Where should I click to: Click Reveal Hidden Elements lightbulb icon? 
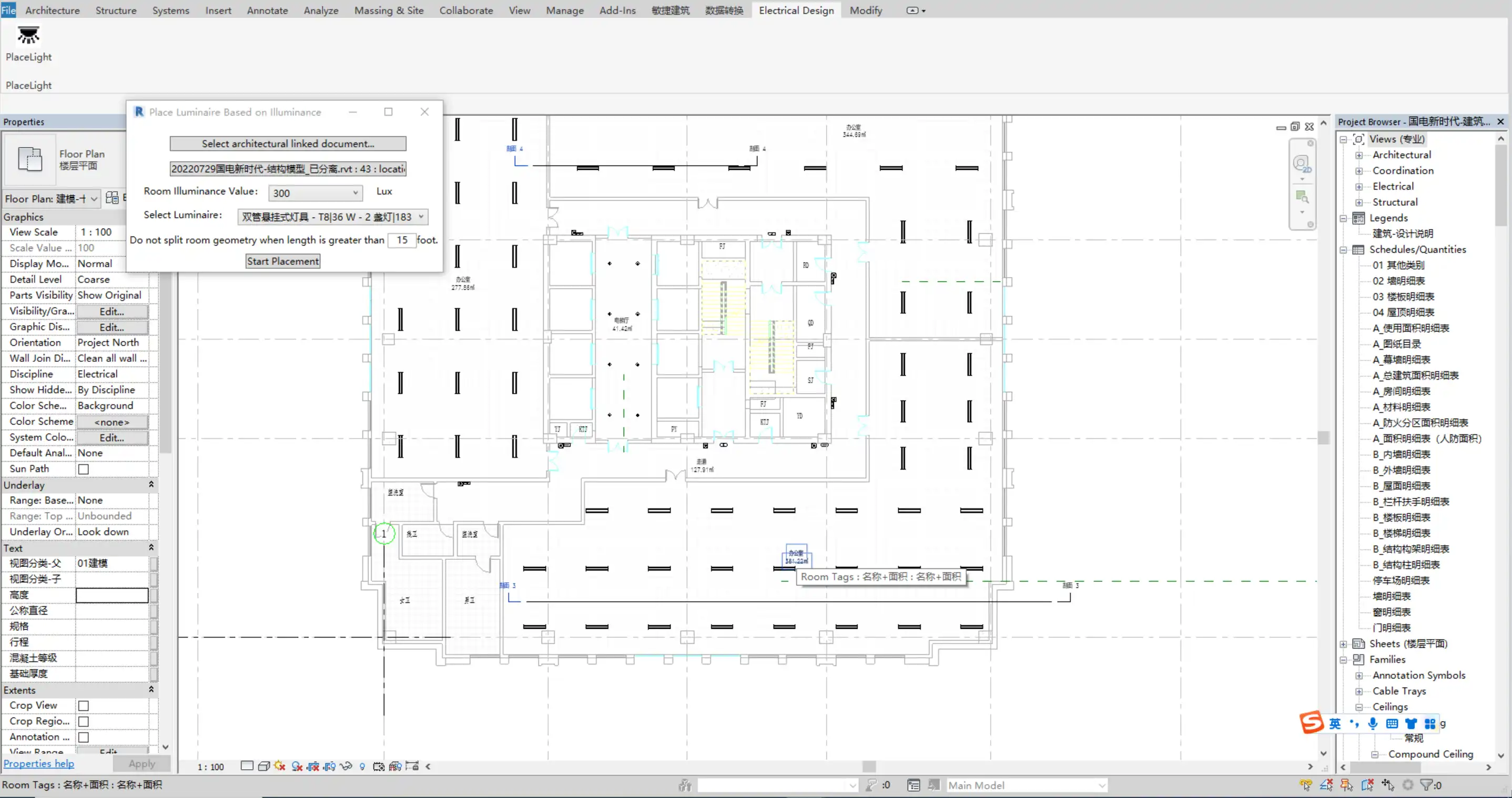362,766
